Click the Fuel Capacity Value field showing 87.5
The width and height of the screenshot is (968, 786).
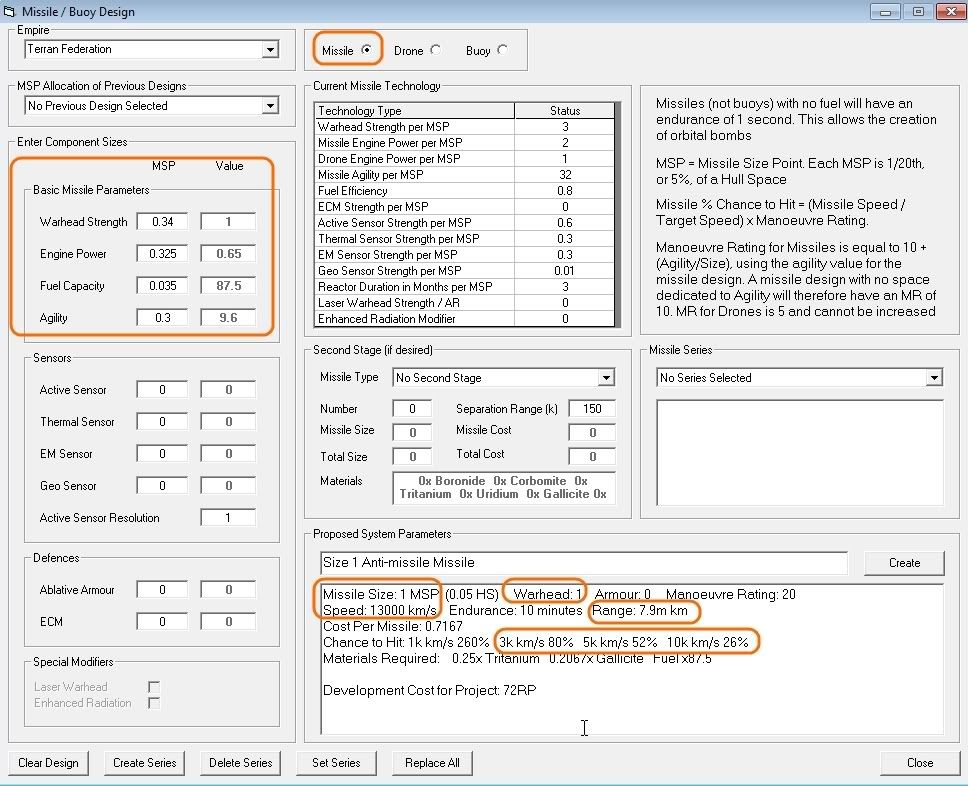[x=228, y=286]
